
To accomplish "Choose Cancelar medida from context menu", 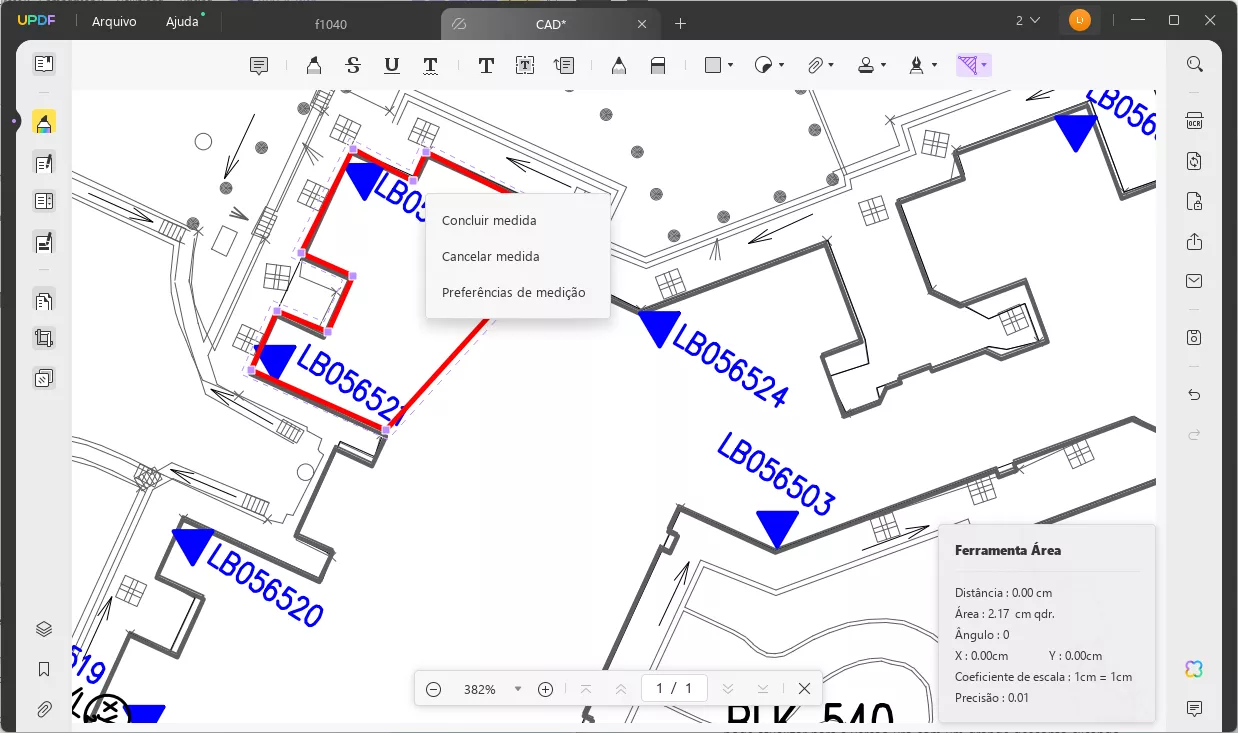I will (491, 257).
